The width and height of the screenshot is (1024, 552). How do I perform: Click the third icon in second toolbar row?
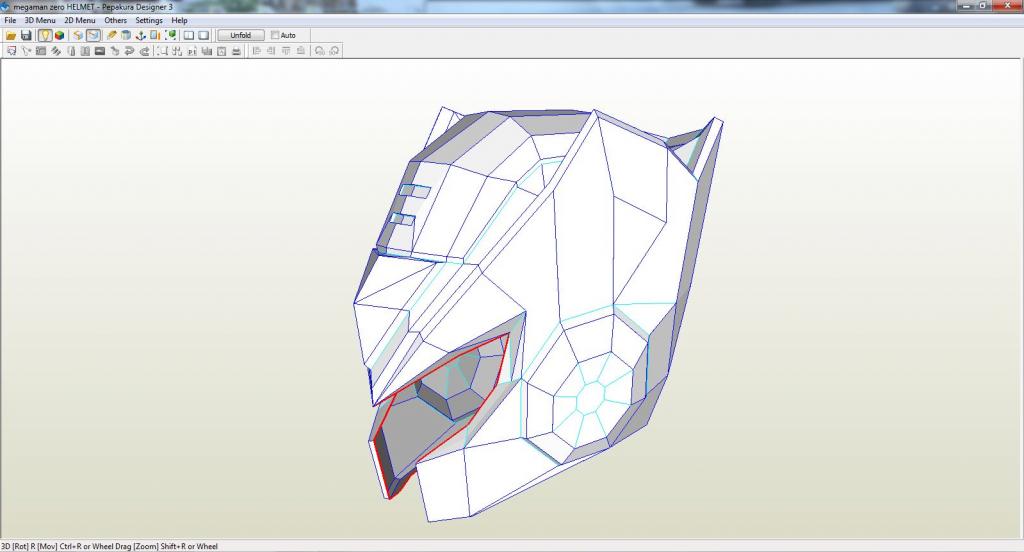point(41,51)
